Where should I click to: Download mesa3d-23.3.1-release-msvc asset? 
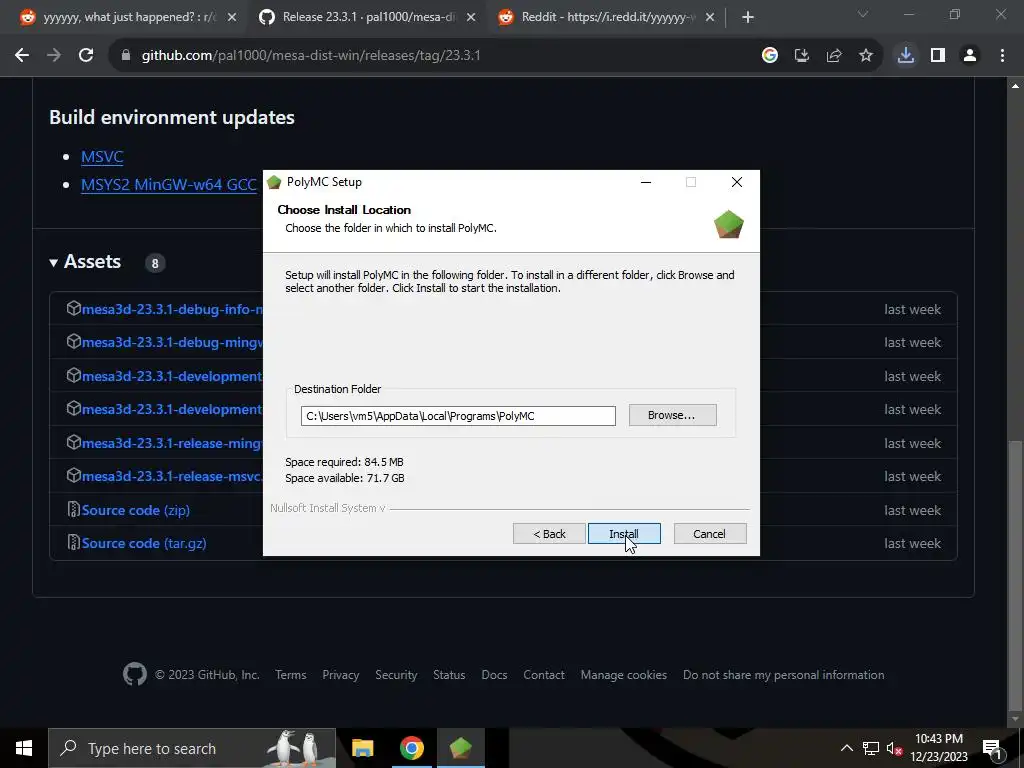pyautogui.click(x=172, y=476)
